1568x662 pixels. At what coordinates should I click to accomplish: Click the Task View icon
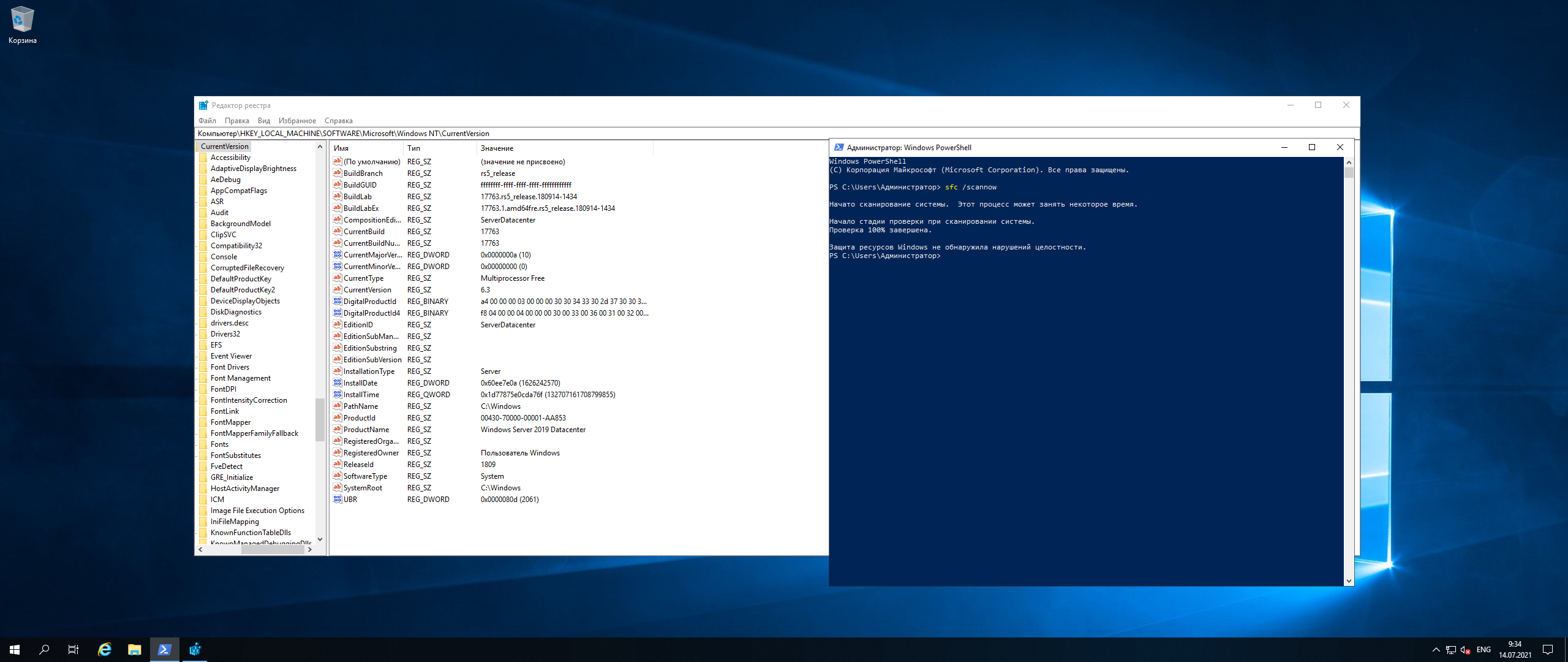pyautogui.click(x=73, y=650)
